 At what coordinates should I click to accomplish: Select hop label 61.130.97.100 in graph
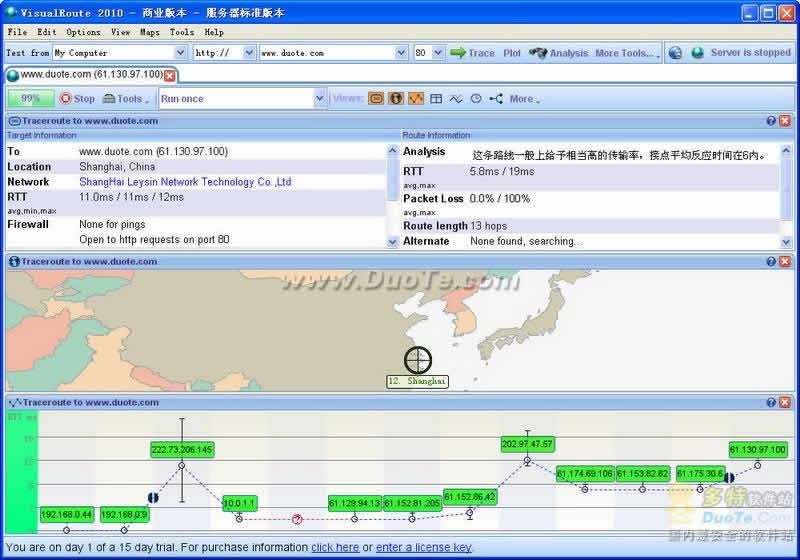point(757,449)
